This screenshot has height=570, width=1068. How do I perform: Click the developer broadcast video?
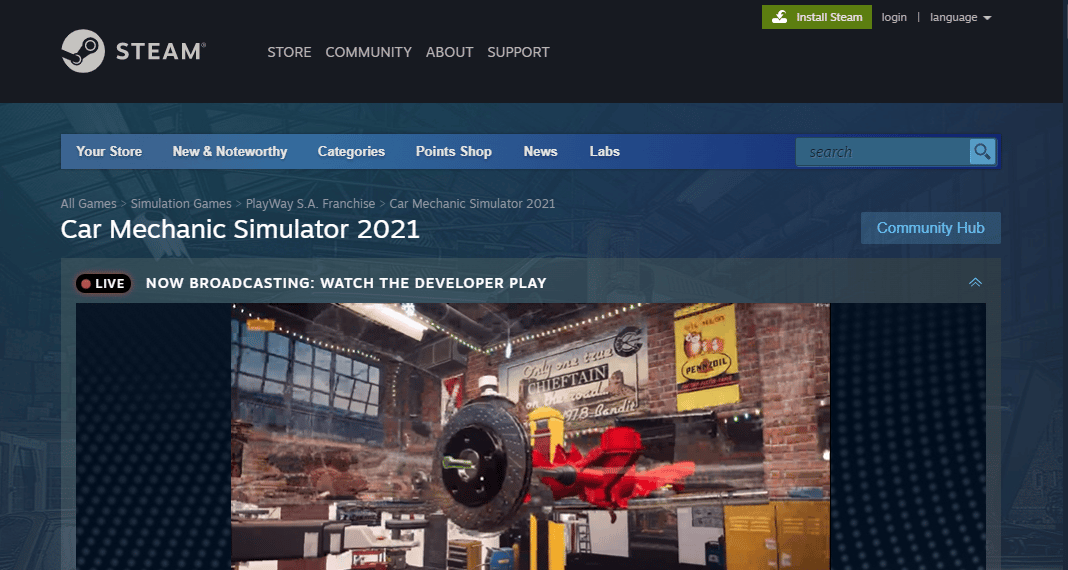[531, 436]
